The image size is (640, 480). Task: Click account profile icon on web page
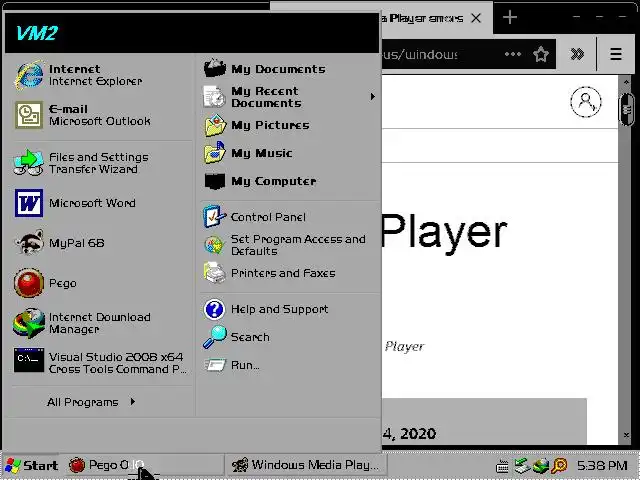click(x=586, y=102)
